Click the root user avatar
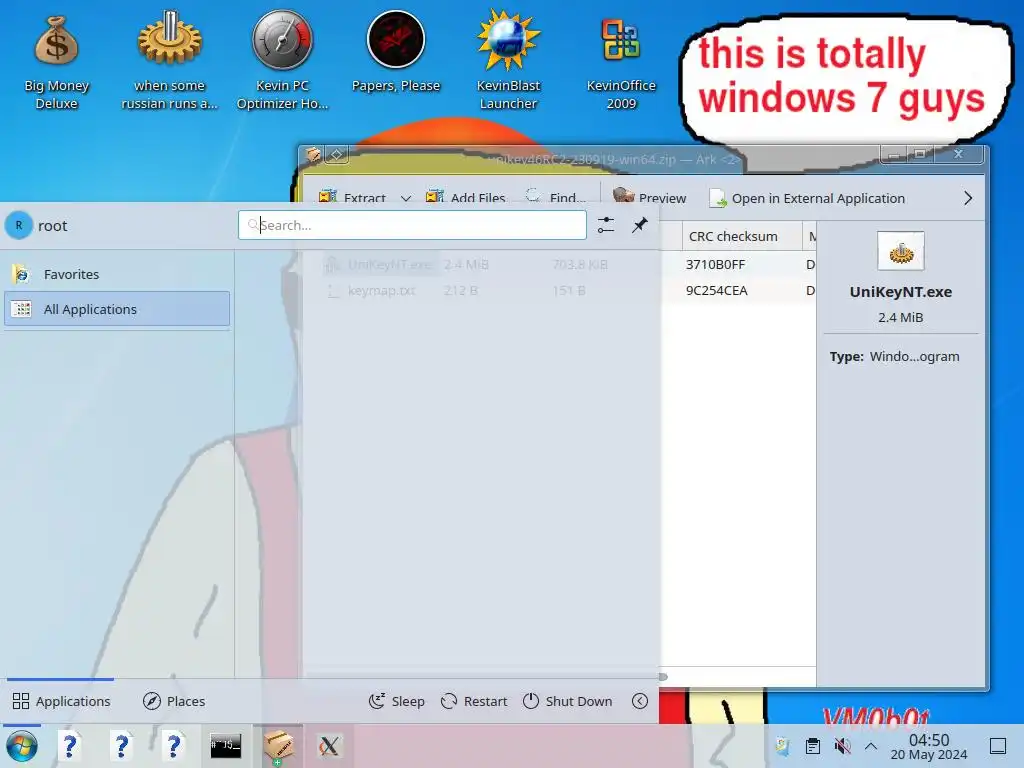 point(19,225)
